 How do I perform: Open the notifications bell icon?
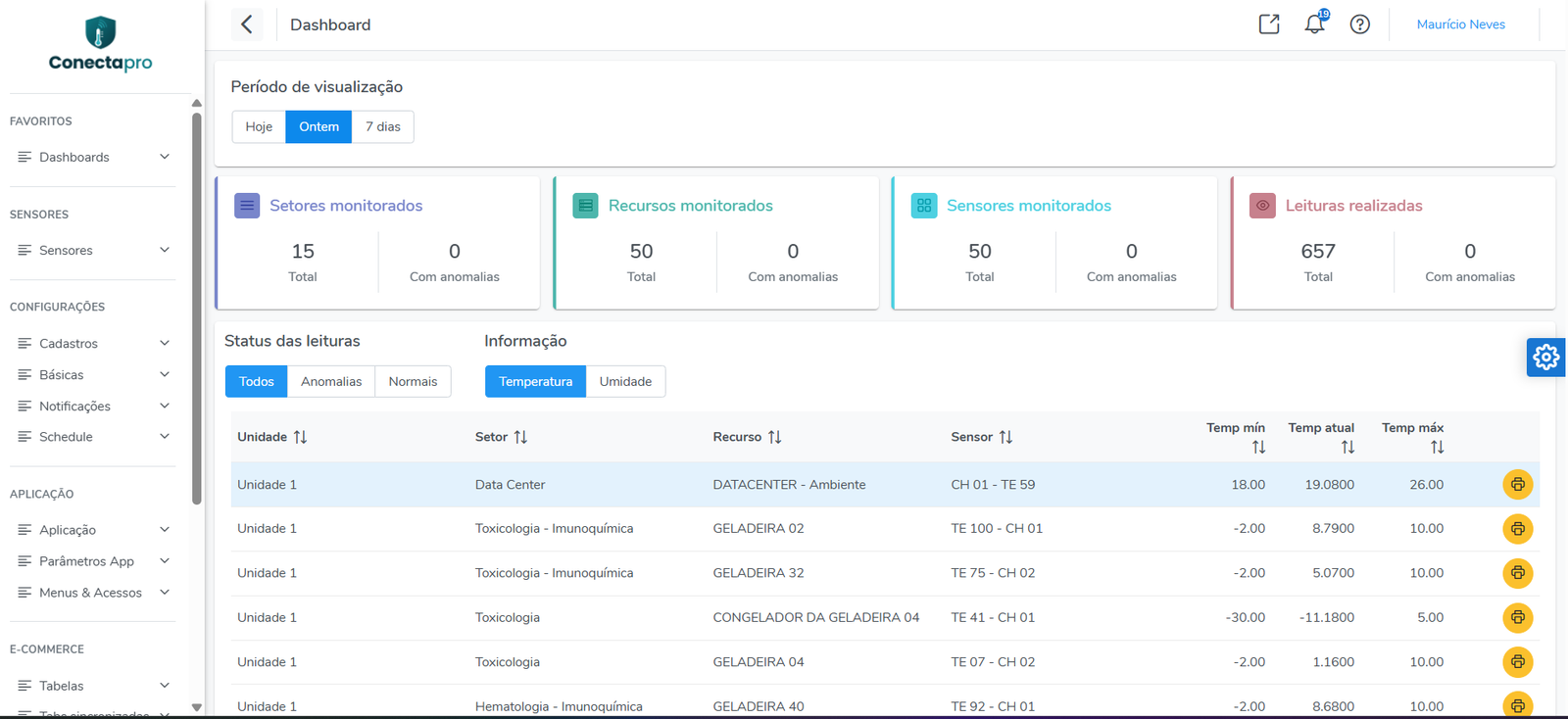pyautogui.click(x=1315, y=24)
